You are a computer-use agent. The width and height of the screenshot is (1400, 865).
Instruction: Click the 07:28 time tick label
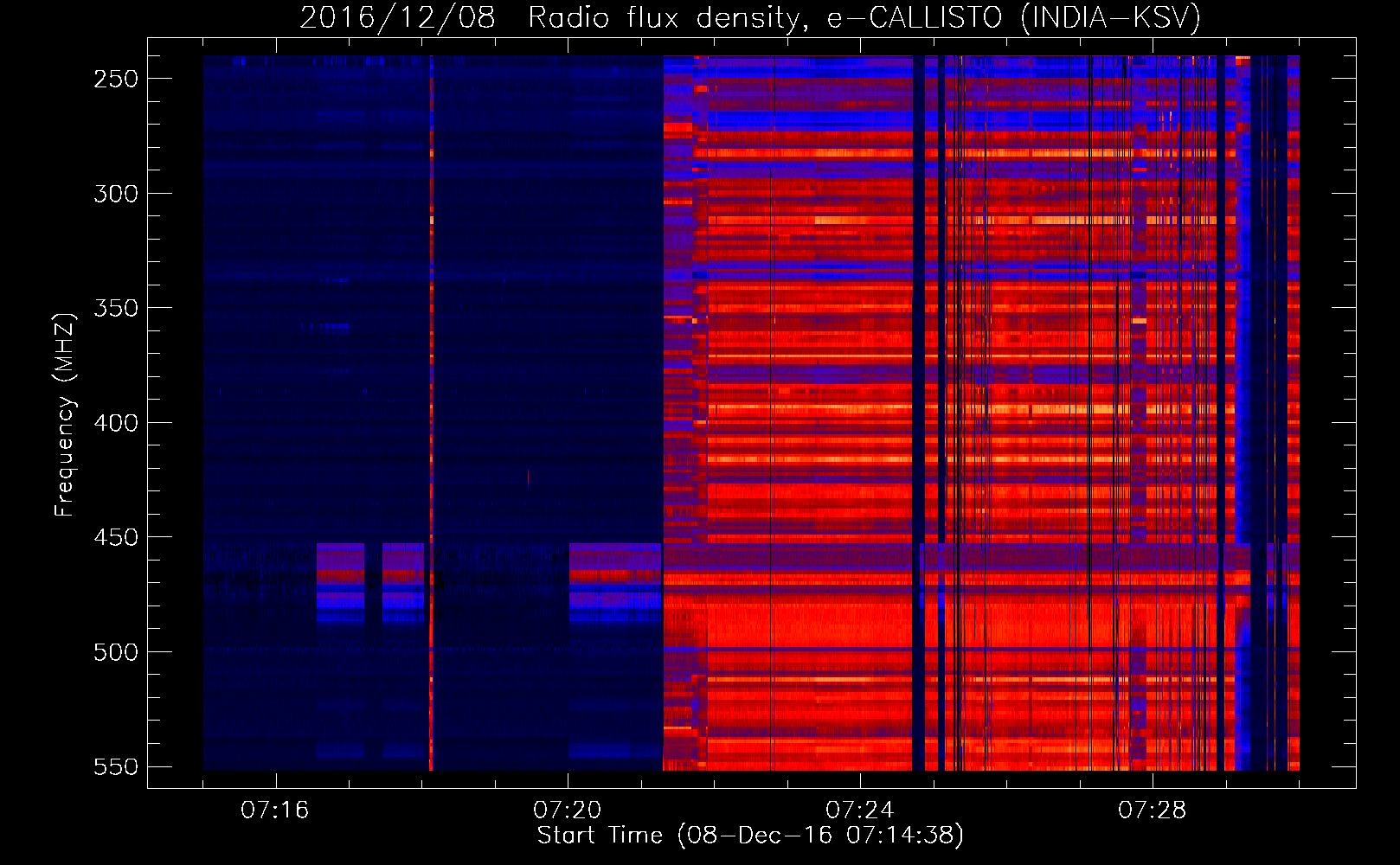[x=1153, y=810]
